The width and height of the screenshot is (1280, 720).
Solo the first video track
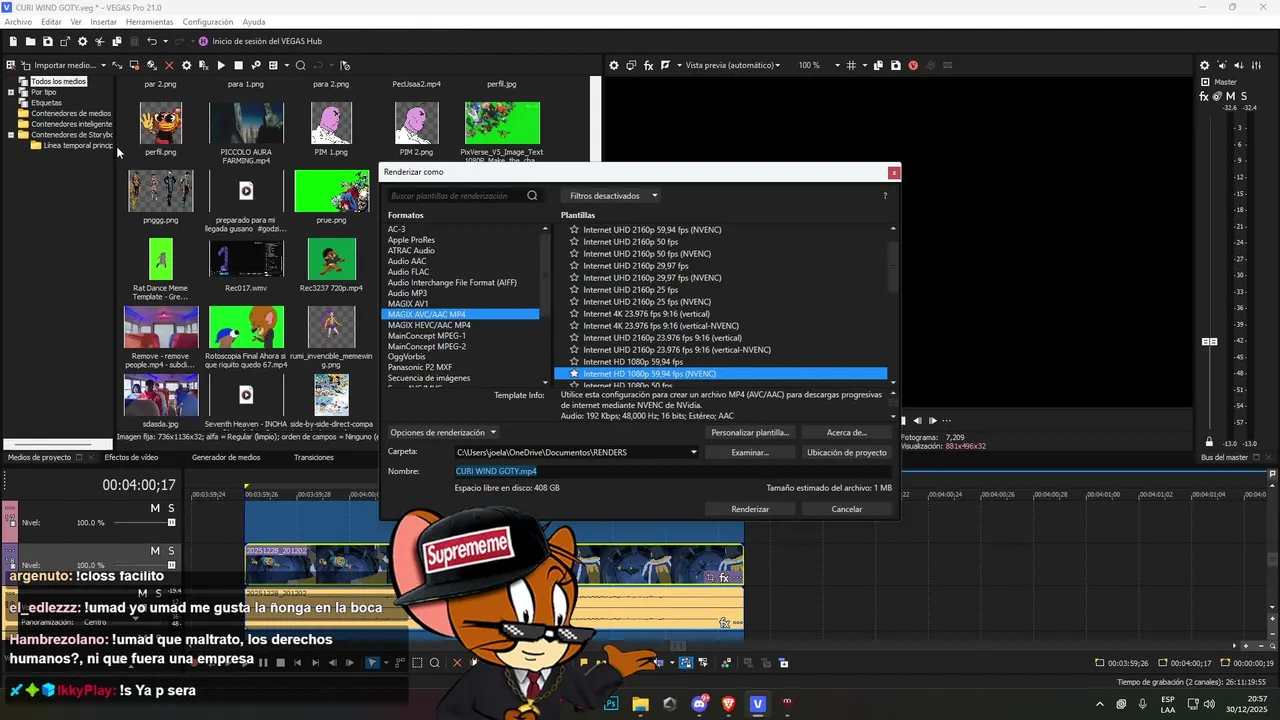(x=171, y=508)
